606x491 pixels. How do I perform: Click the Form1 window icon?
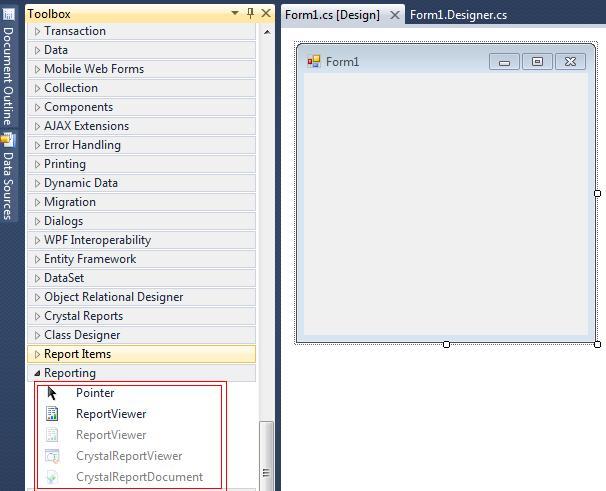point(313,61)
